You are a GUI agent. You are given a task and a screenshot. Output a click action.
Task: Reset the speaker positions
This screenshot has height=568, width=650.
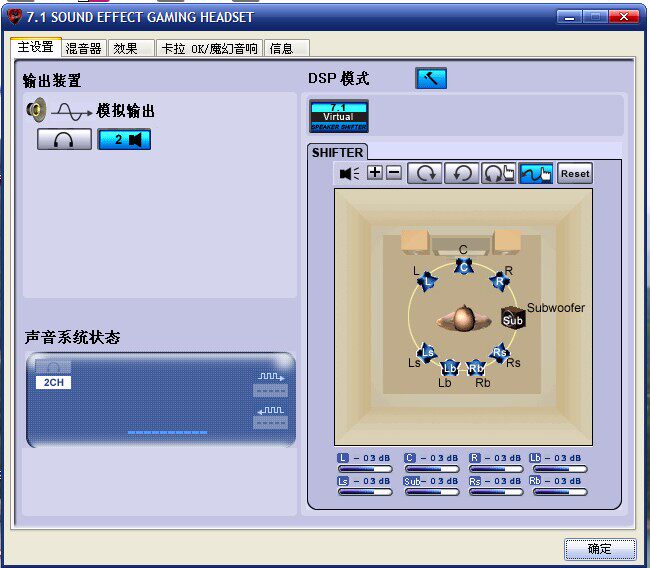[575, 173]
